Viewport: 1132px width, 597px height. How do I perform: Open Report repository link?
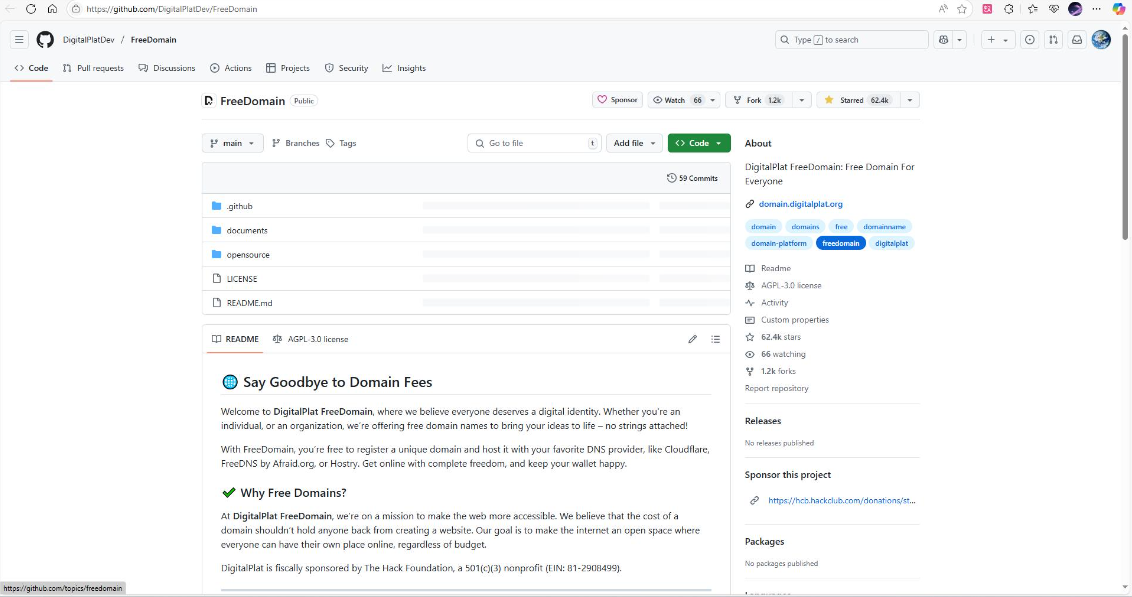click(x=776, y=388)
